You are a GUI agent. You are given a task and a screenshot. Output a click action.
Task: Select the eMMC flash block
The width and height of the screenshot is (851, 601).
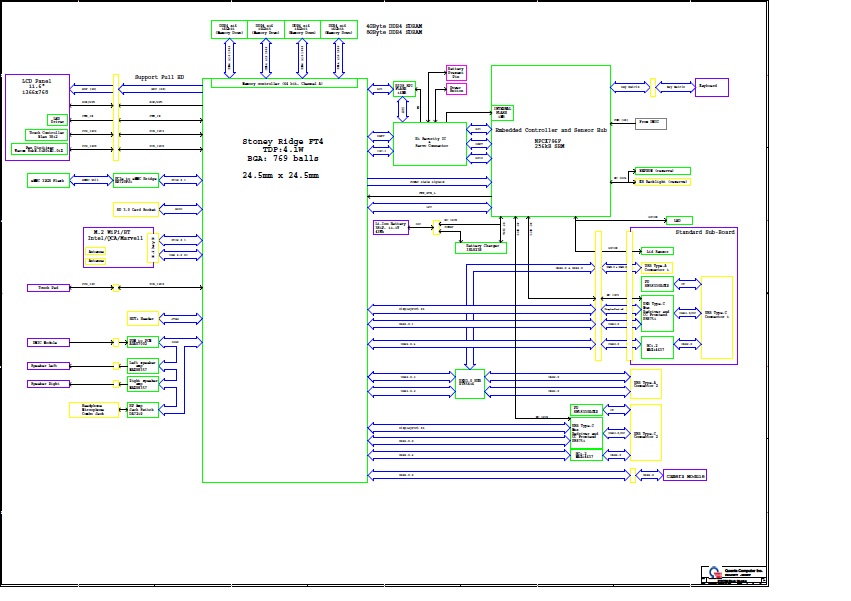48,180
